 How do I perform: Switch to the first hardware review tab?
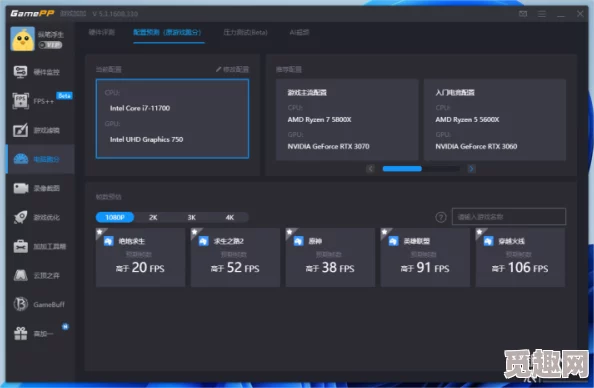pos(102,32)
